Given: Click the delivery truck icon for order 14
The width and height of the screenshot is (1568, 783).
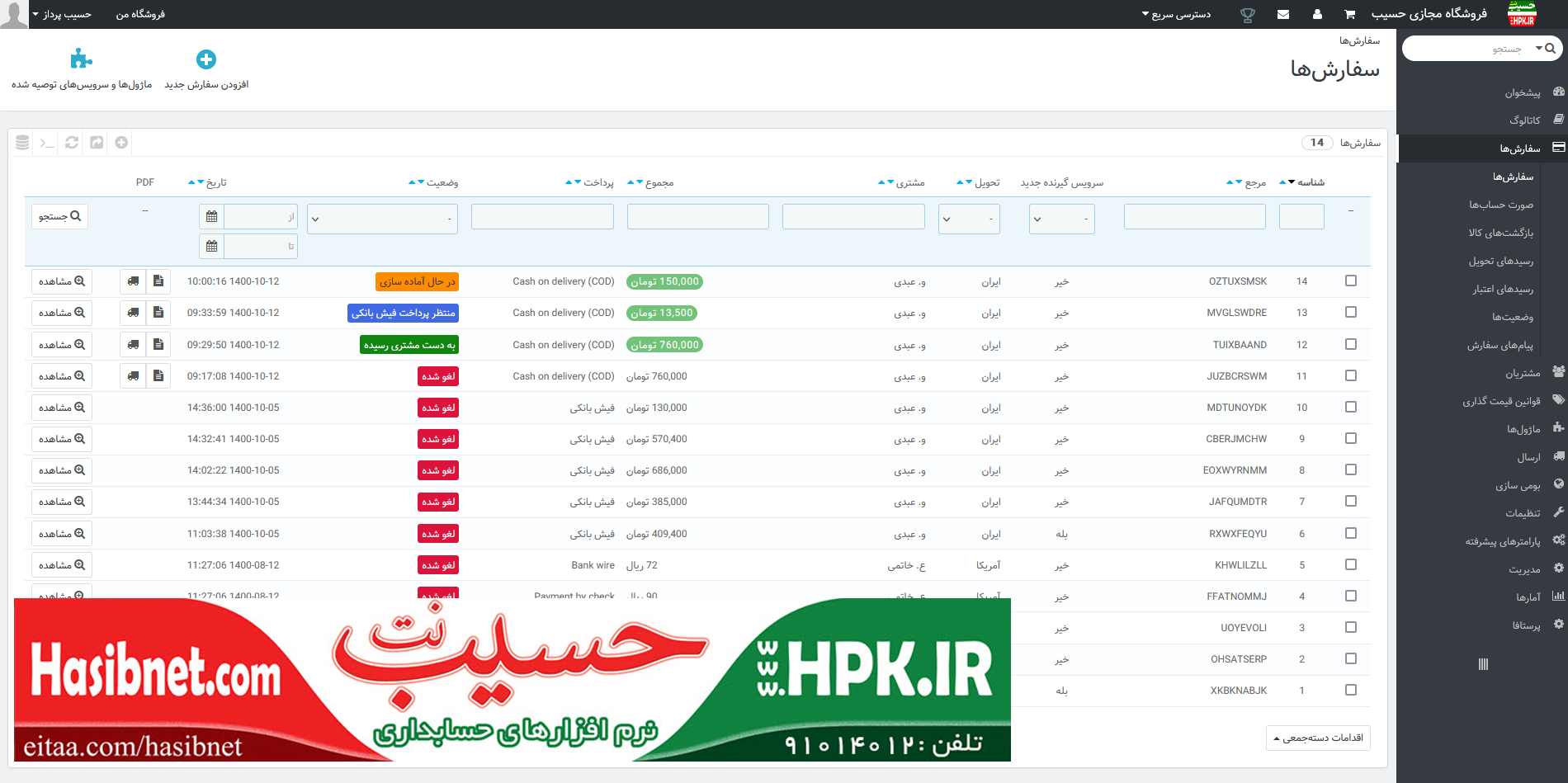Looking at the screenshot, I should (133, 281).
